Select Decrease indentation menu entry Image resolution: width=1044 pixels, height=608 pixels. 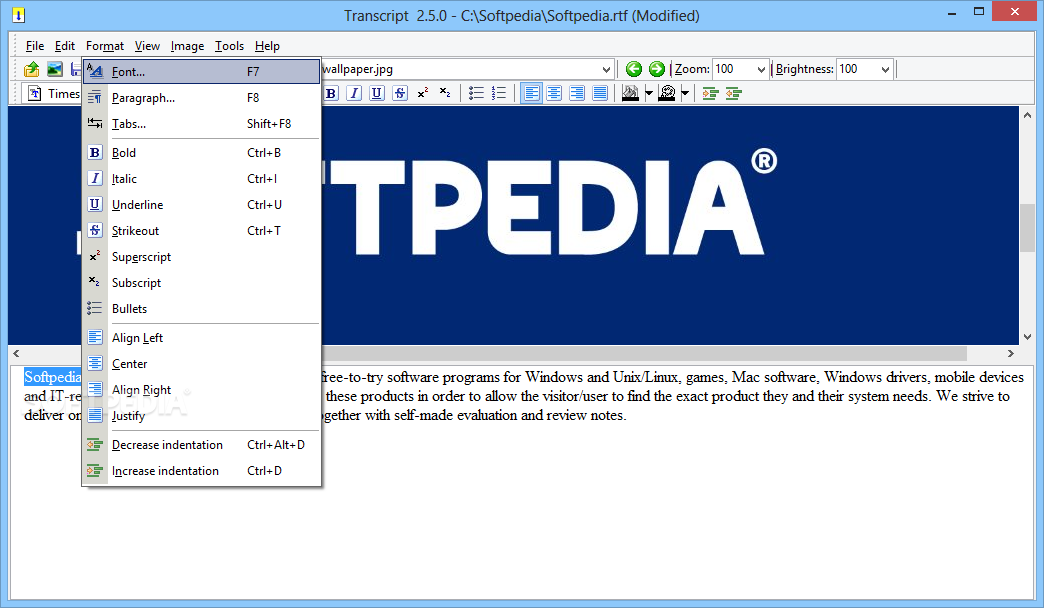point(202,445)
